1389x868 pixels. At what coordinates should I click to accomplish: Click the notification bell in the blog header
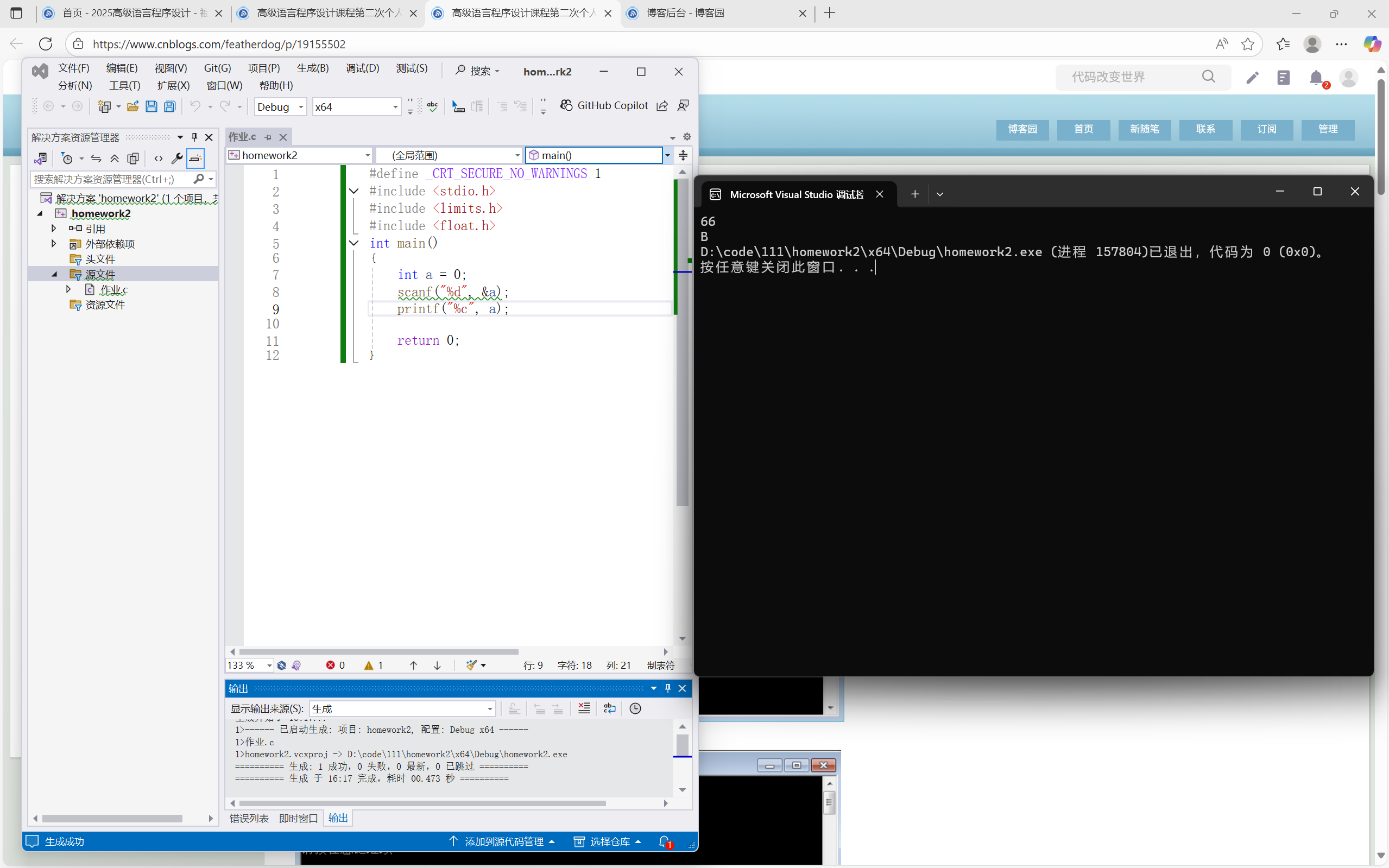(1316, 78)
